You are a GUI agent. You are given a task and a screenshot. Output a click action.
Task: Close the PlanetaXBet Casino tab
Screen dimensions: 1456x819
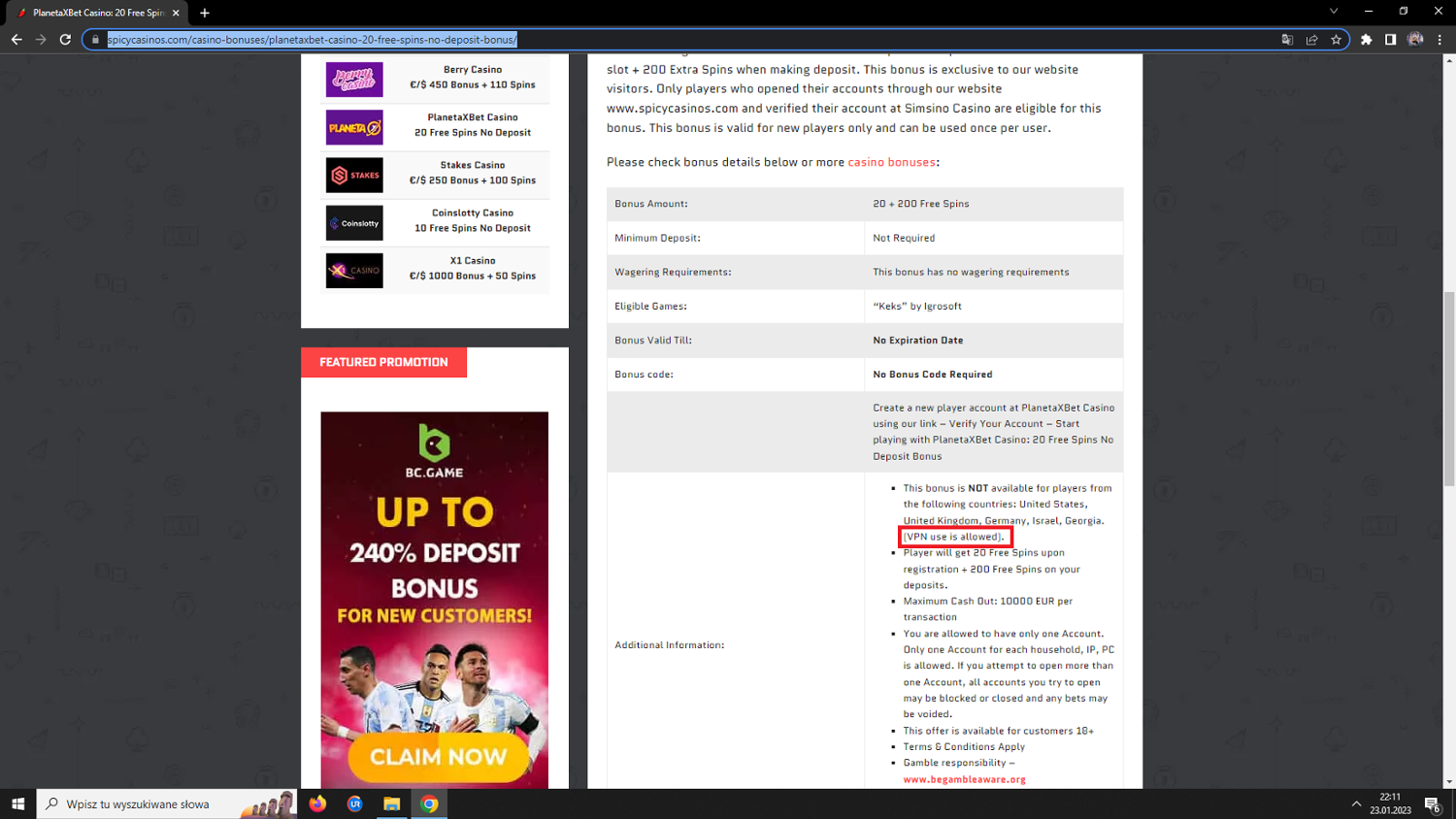176,13
